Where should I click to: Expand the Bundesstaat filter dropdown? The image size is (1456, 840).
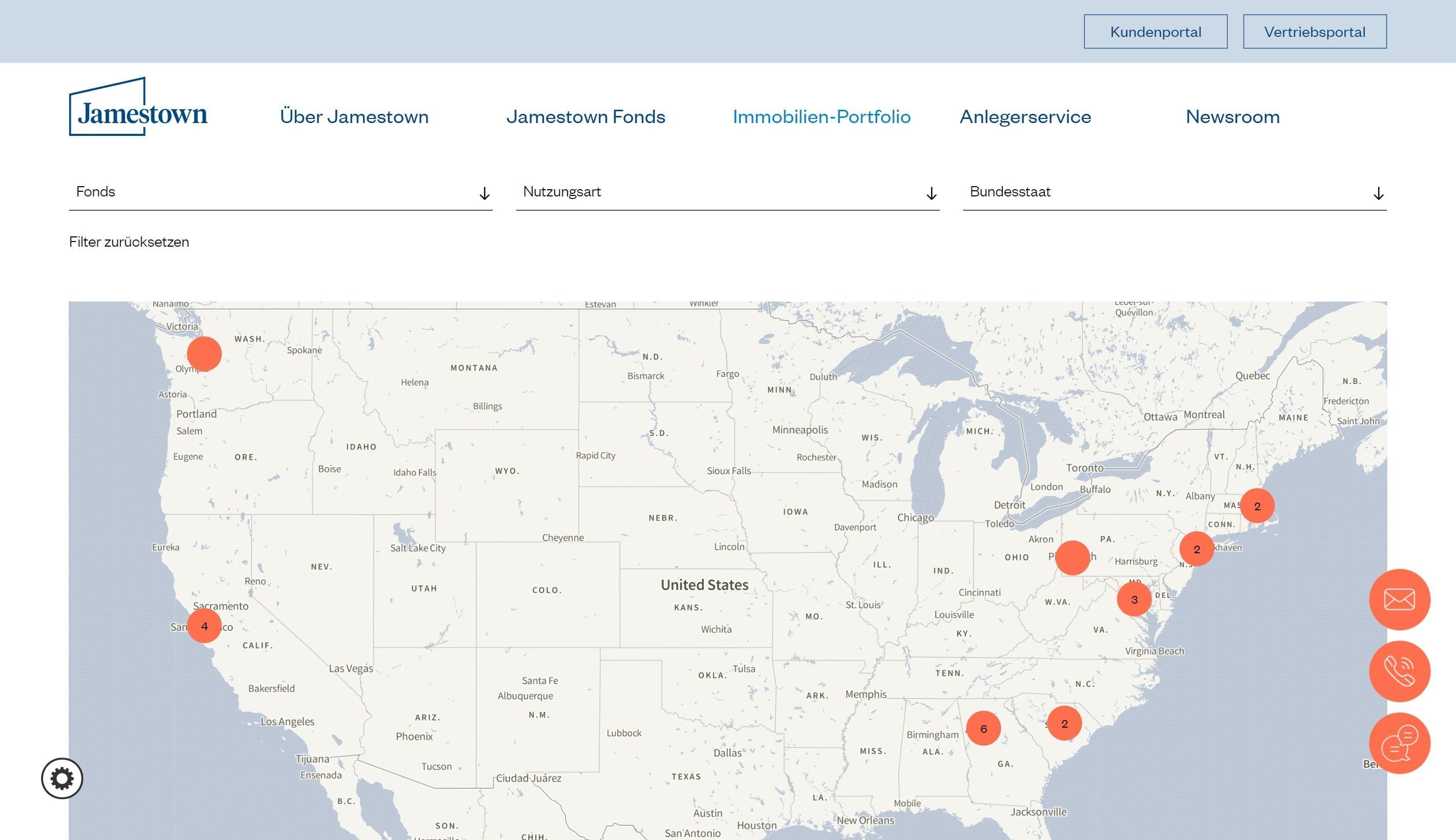point(1174,192)
